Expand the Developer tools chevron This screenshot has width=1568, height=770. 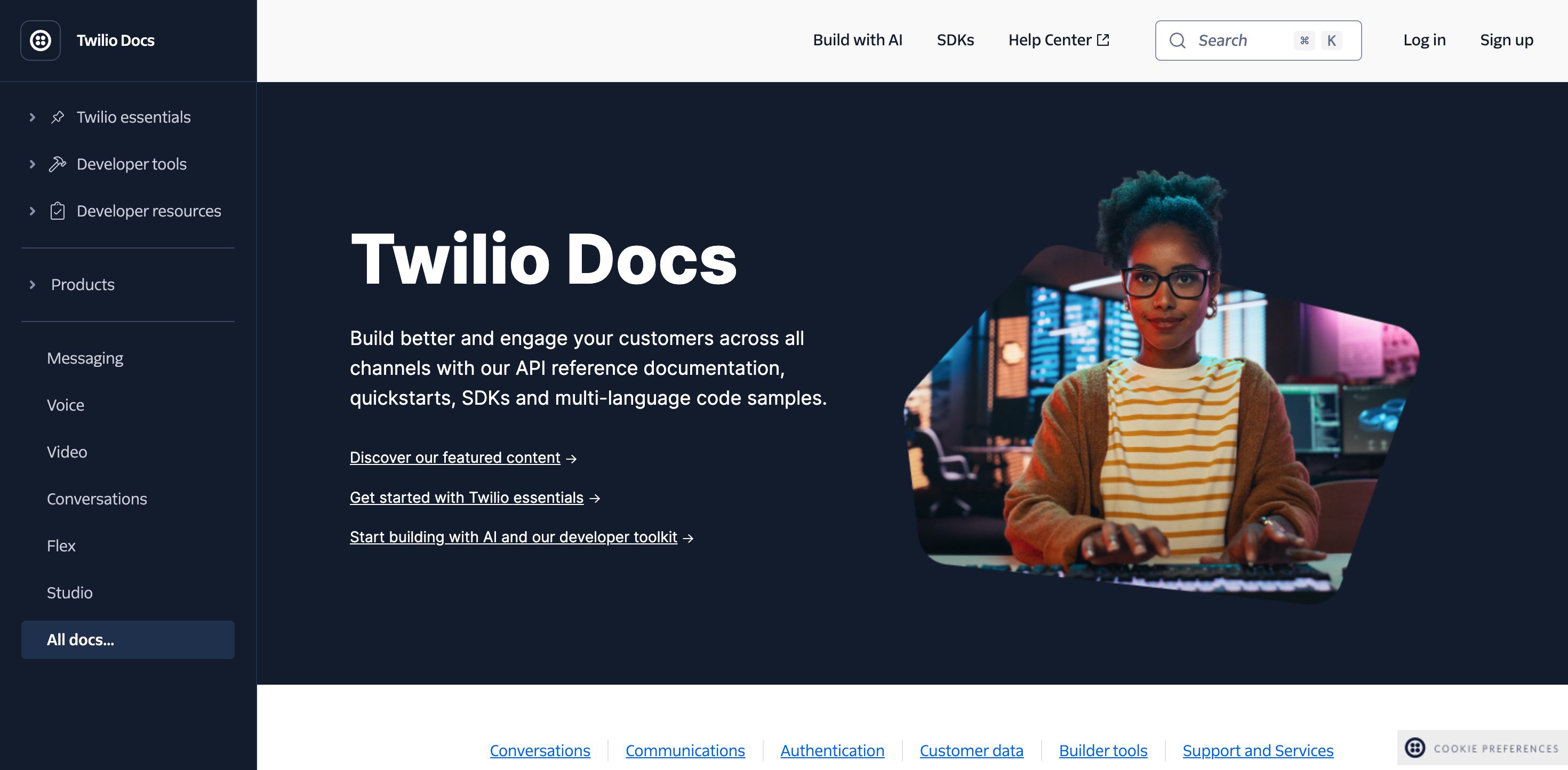32,164
